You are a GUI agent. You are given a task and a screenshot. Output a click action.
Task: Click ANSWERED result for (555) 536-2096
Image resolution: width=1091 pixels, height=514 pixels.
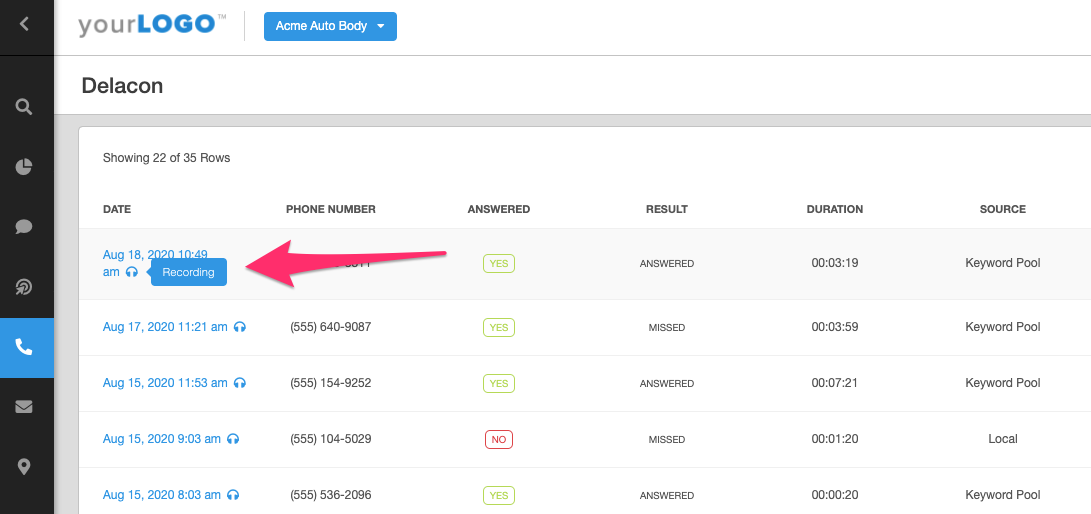point(667,496)
